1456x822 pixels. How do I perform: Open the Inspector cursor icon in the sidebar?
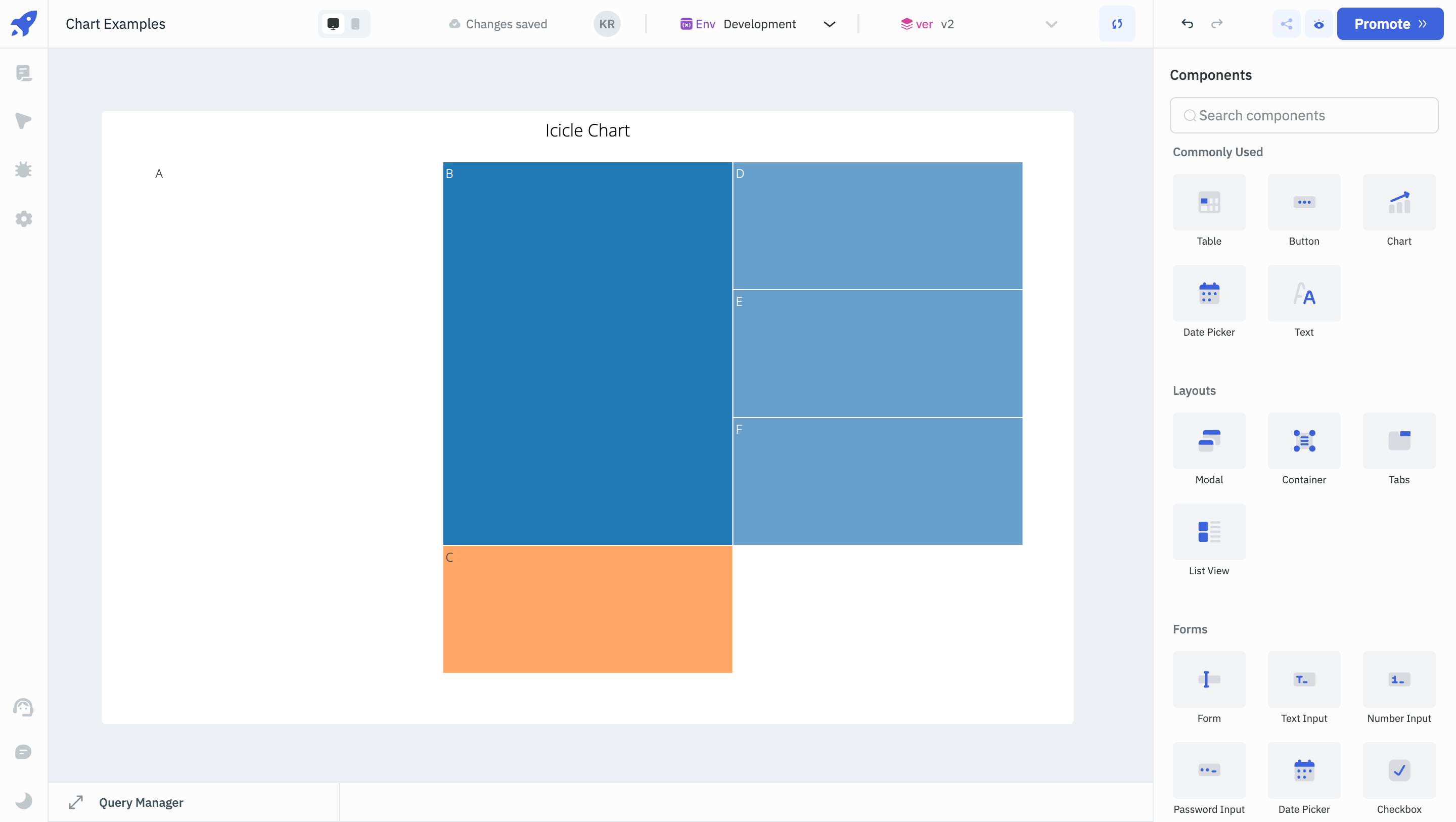coord(24,120)
